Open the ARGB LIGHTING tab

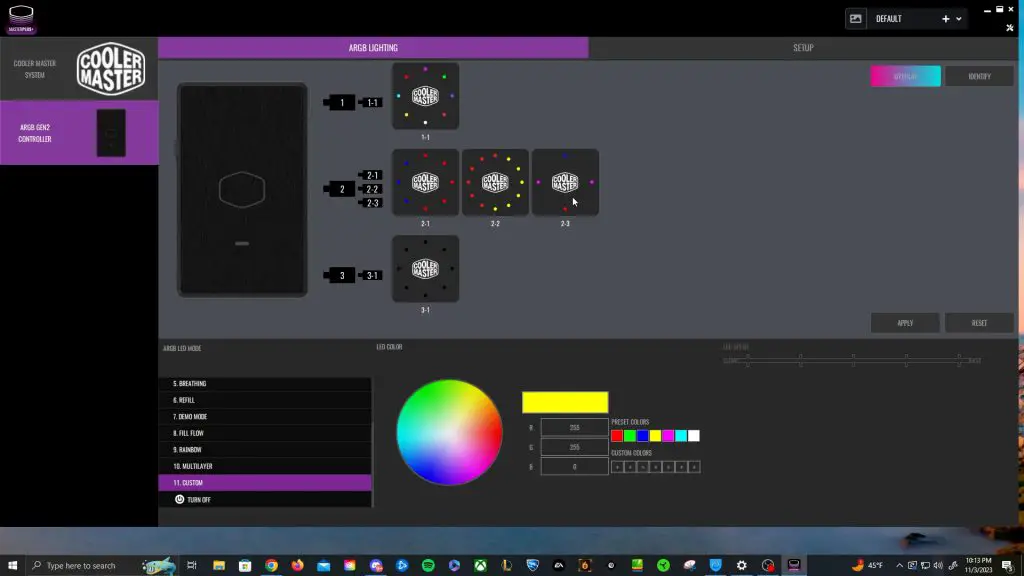[371, 46]
